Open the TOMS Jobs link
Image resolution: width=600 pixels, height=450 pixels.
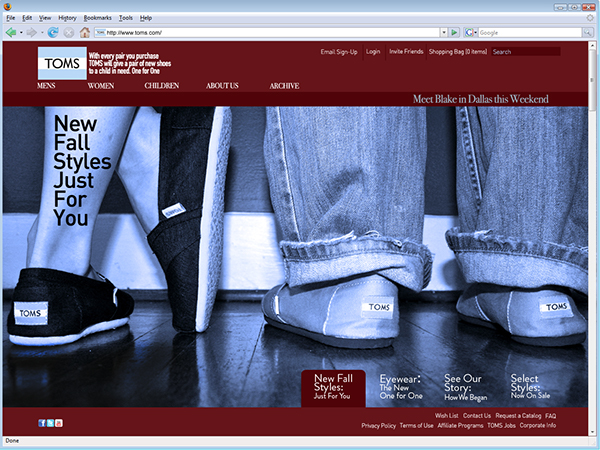tap(501, 426)
